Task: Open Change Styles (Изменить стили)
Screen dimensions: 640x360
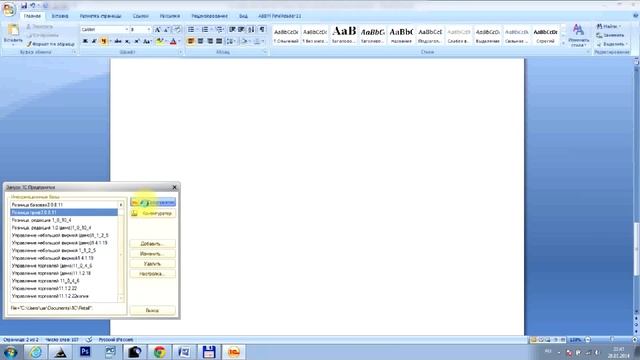Action: 578,35
